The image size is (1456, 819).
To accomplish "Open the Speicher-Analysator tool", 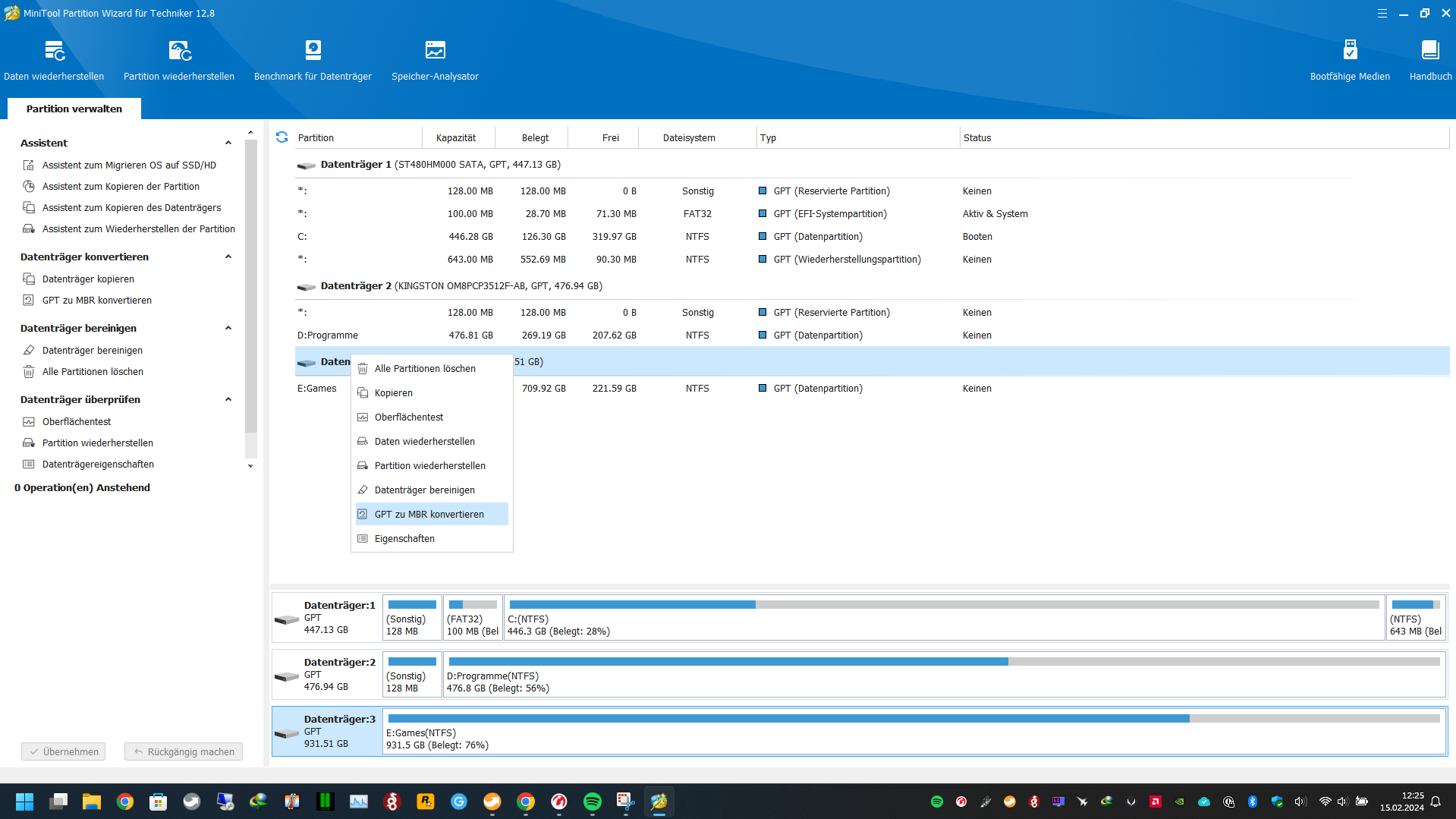I will pos(435,60).
